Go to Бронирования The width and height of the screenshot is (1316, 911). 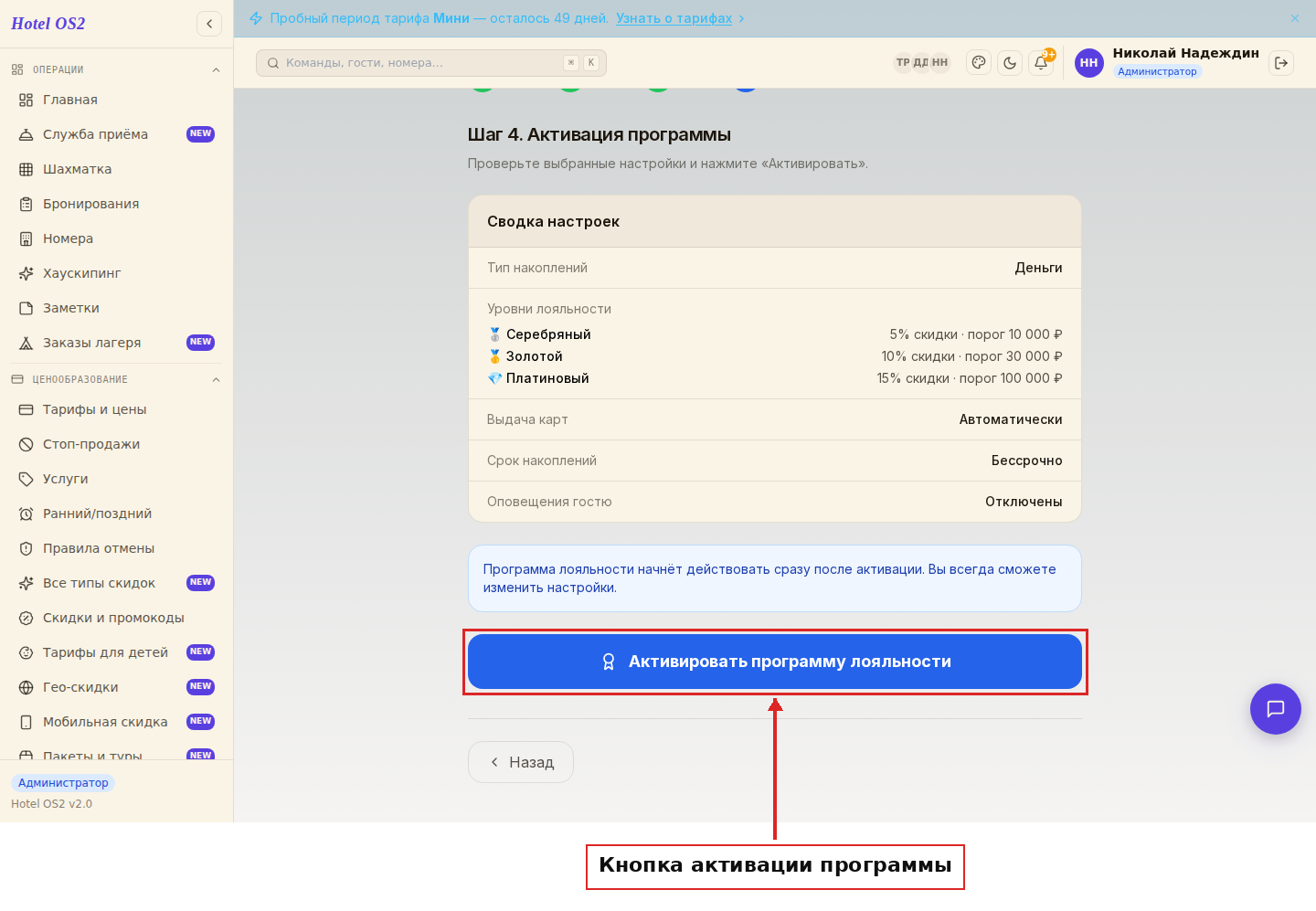coord(117,204)
